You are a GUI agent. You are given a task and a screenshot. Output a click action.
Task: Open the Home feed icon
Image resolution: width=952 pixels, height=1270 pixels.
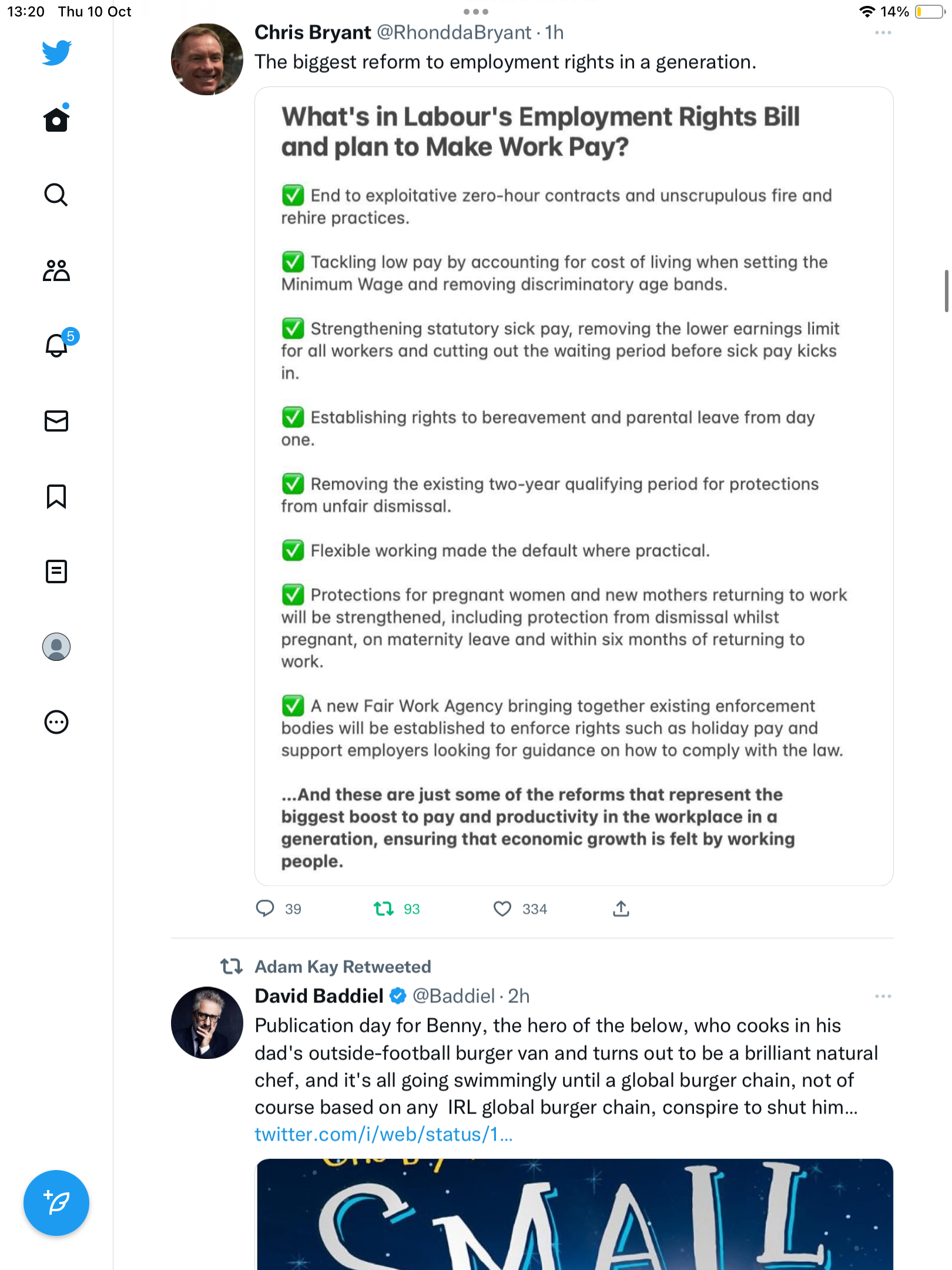56,119
